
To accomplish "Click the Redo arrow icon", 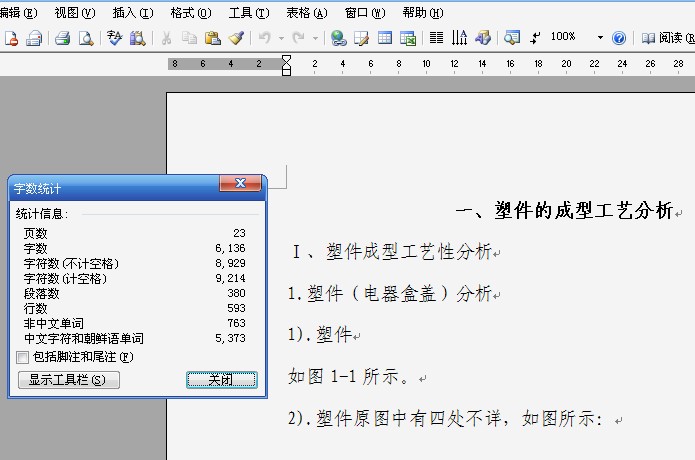I will tap(299, 38).
